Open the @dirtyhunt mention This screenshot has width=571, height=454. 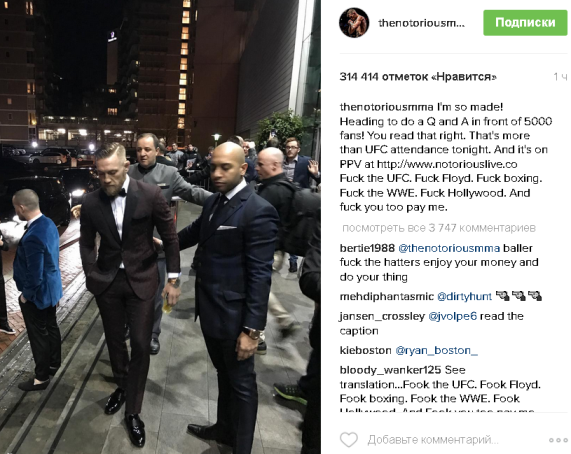pos(464,297)
